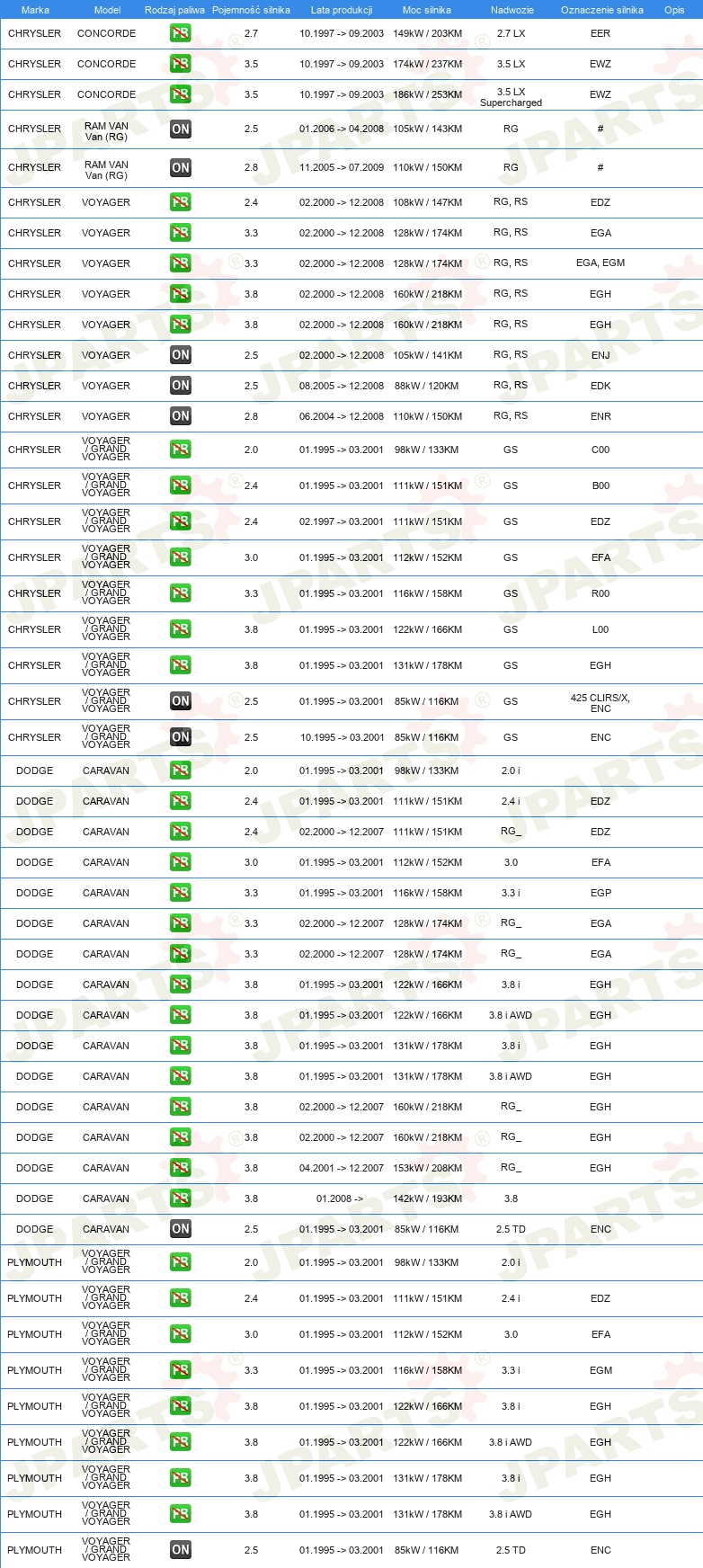Image resolution: width=703 pixels, height=1568 pixels.
Task: Click petrol icon in the R00 engine row
Action: (x=181, y=593)
